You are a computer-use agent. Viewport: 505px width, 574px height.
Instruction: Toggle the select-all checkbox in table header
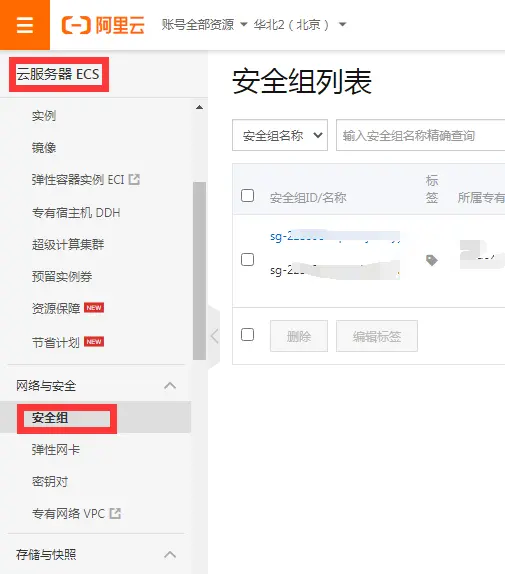pyautogui.click(x=248, y=195)
